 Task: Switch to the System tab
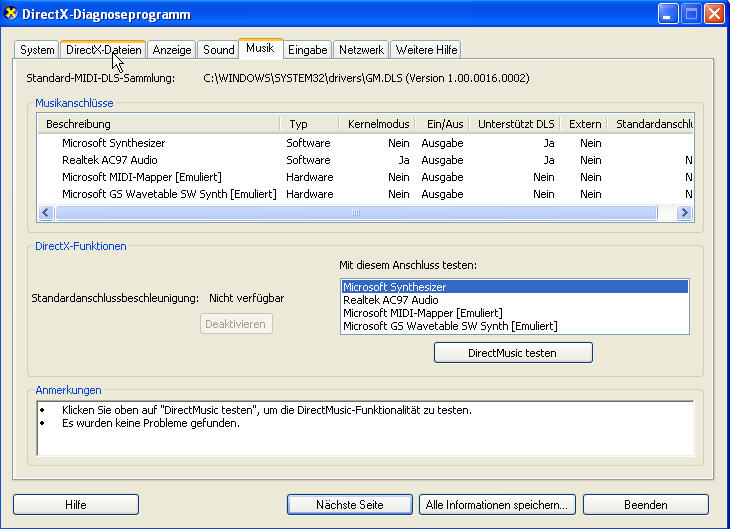click(x=37, y=49)
